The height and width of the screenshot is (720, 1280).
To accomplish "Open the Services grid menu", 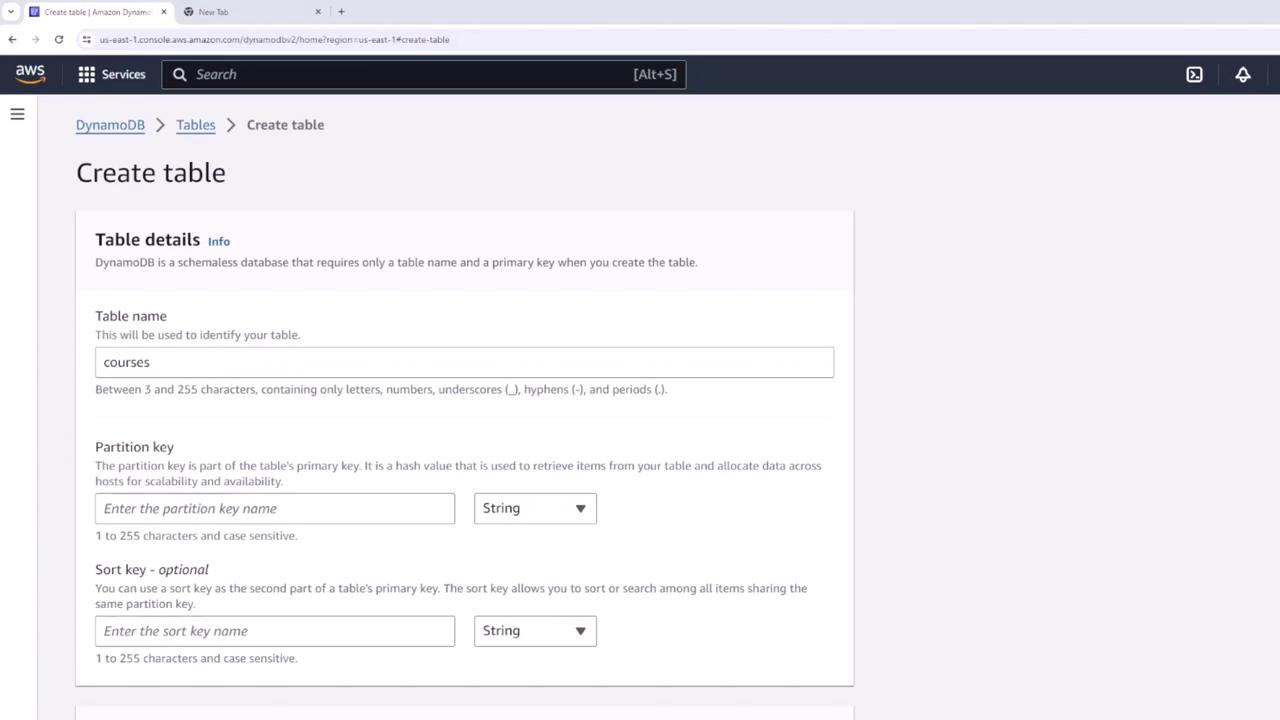I will [112, 74].
